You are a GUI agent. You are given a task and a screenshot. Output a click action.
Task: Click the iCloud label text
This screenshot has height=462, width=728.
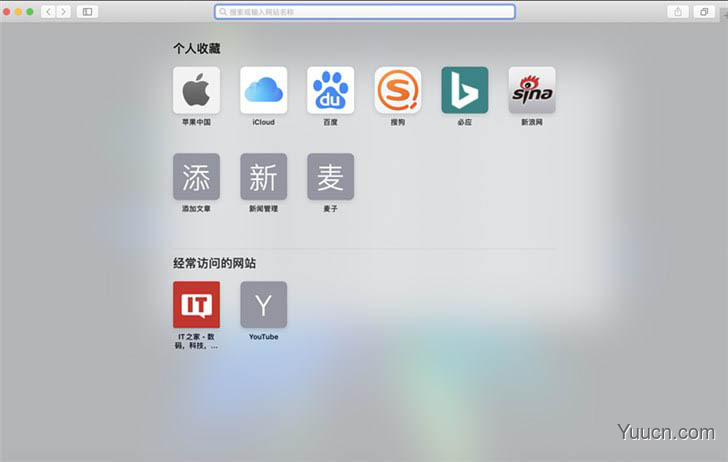pyautogui.click(x=263, y=122)
